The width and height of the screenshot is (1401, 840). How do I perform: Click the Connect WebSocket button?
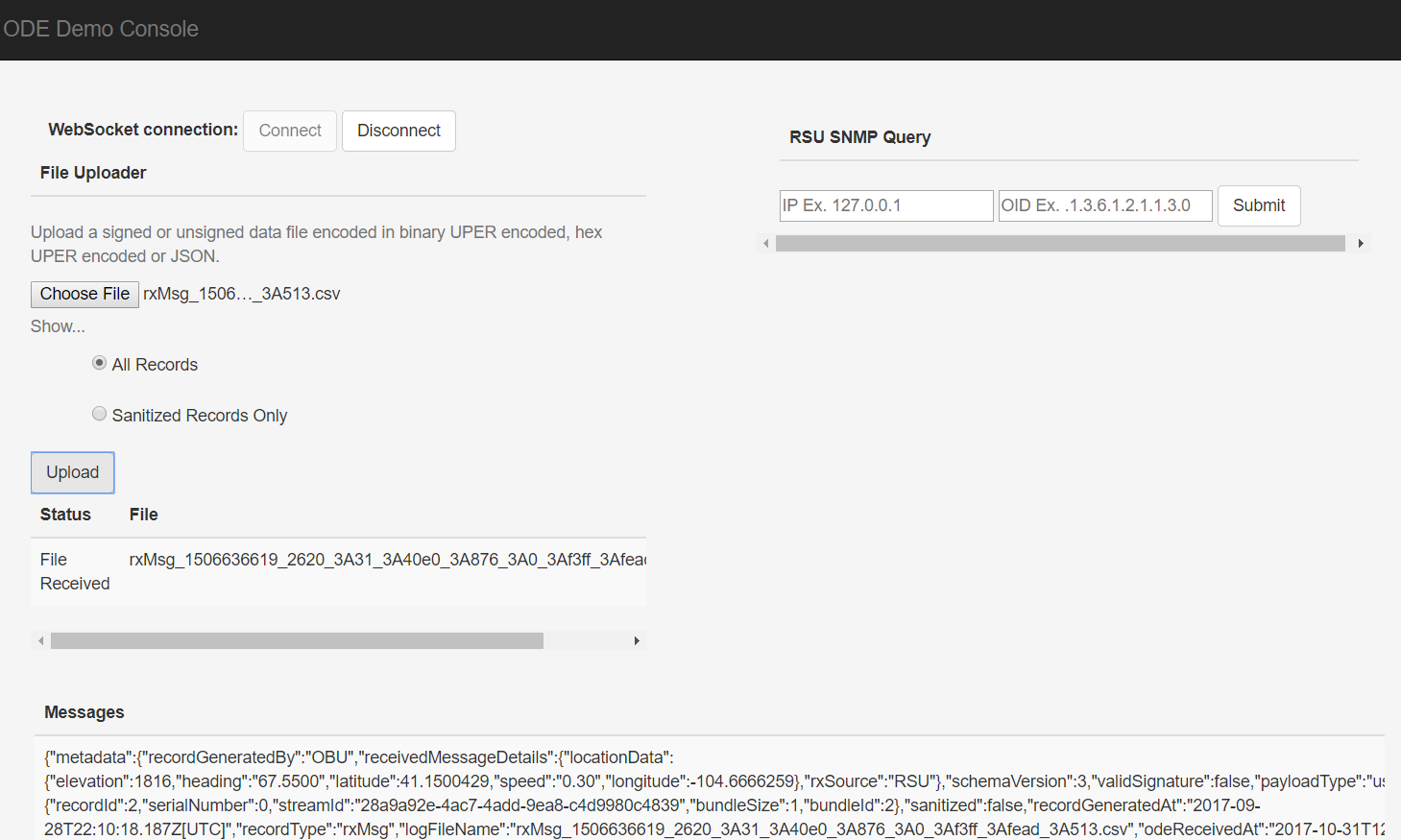tap(290, 131)
